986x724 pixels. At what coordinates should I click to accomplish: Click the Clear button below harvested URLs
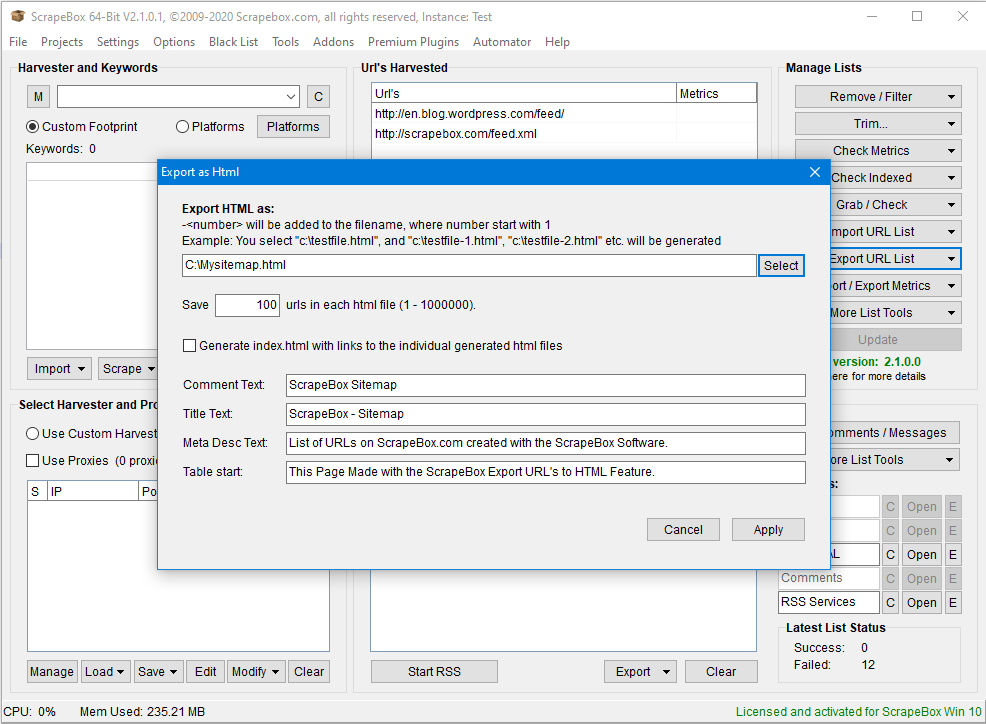pos(721,672)
